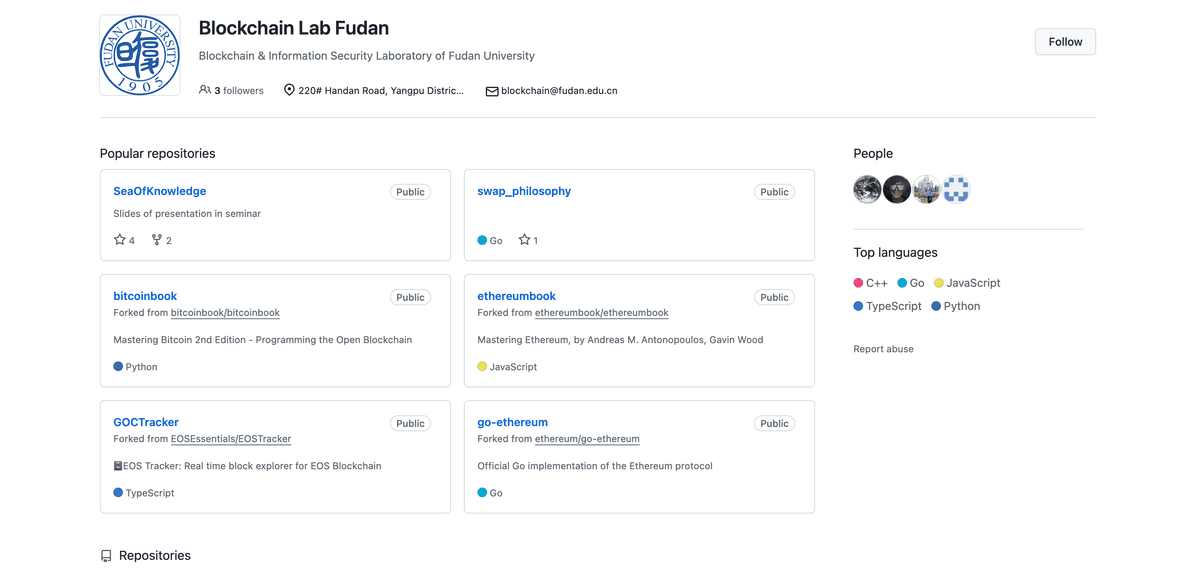Click the Go language dot on go-ethereum
Image resolution: width=1200 pixels, height=576 pixels.
482,492
